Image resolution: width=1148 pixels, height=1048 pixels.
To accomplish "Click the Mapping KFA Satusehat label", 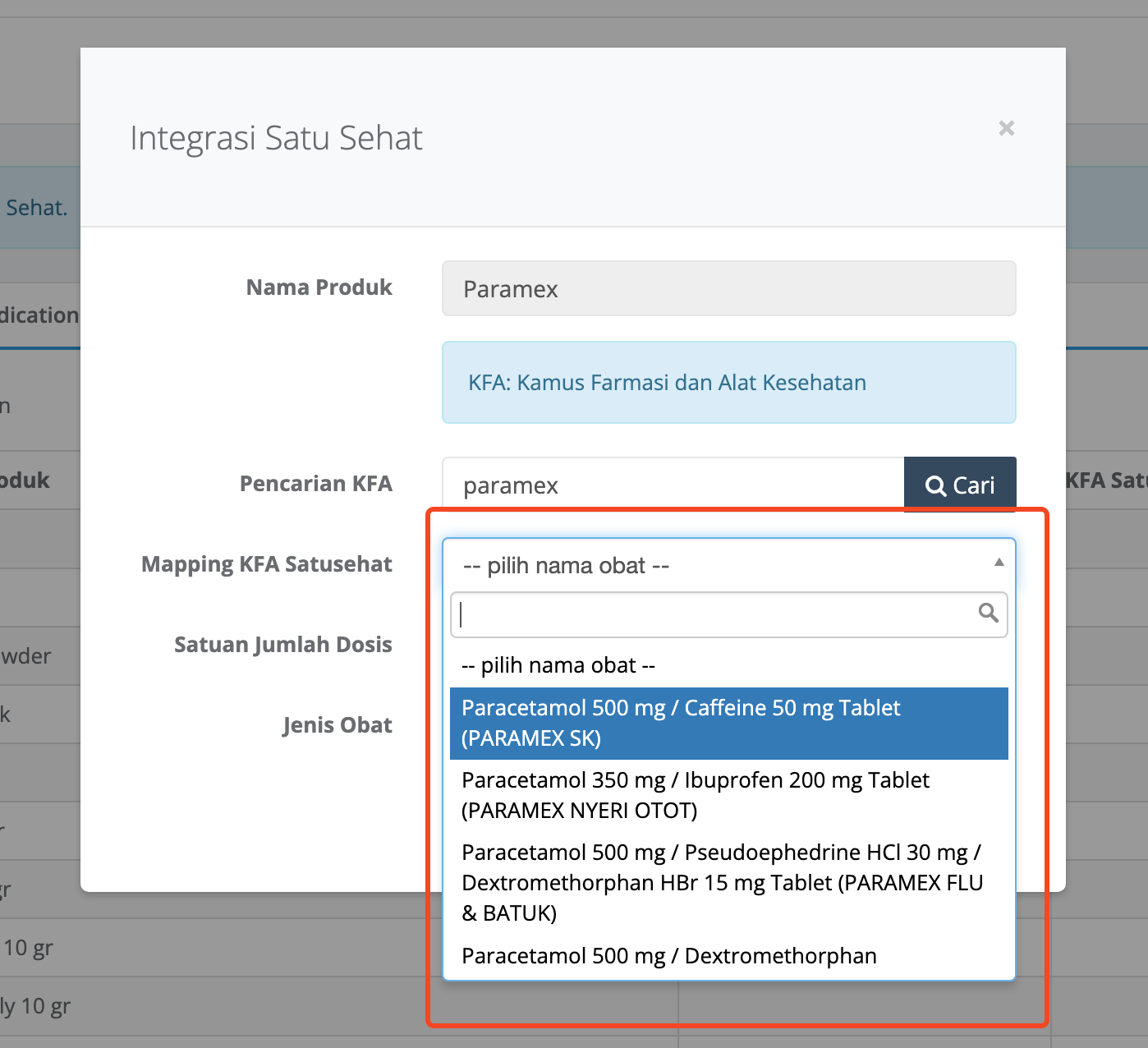I will click(x=267, y=564).
